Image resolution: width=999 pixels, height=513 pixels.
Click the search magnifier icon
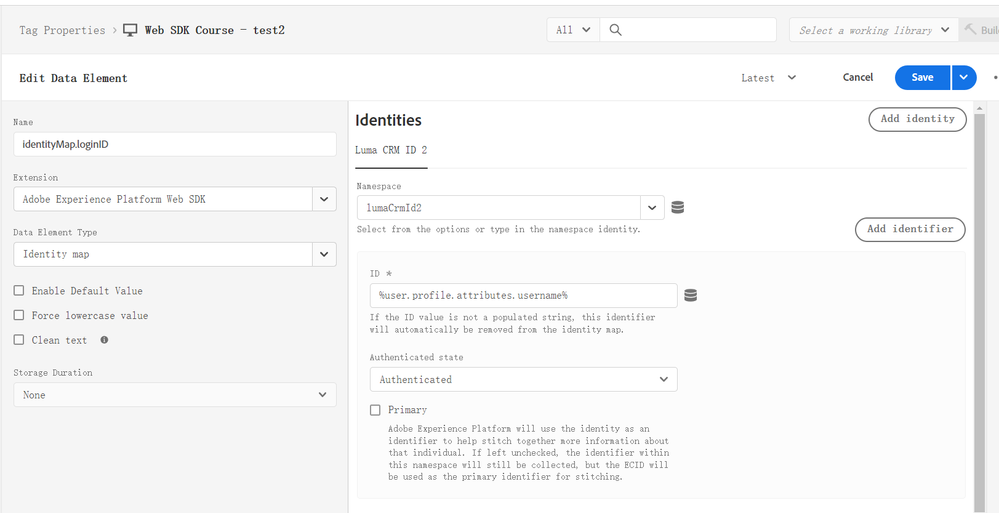click(616, 30)
